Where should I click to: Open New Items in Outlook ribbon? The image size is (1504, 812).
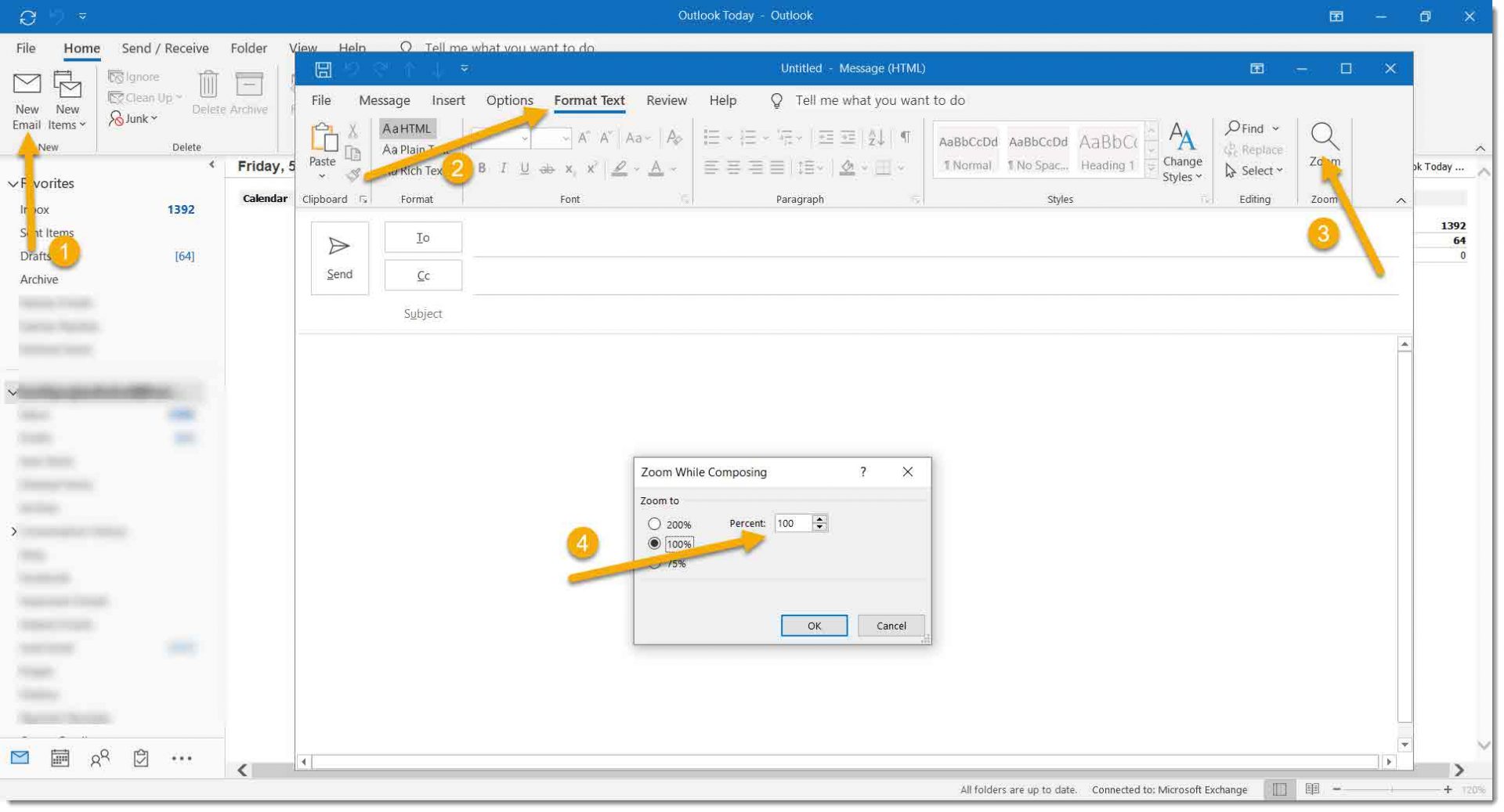pyautogui.click(x=67, y=100)
